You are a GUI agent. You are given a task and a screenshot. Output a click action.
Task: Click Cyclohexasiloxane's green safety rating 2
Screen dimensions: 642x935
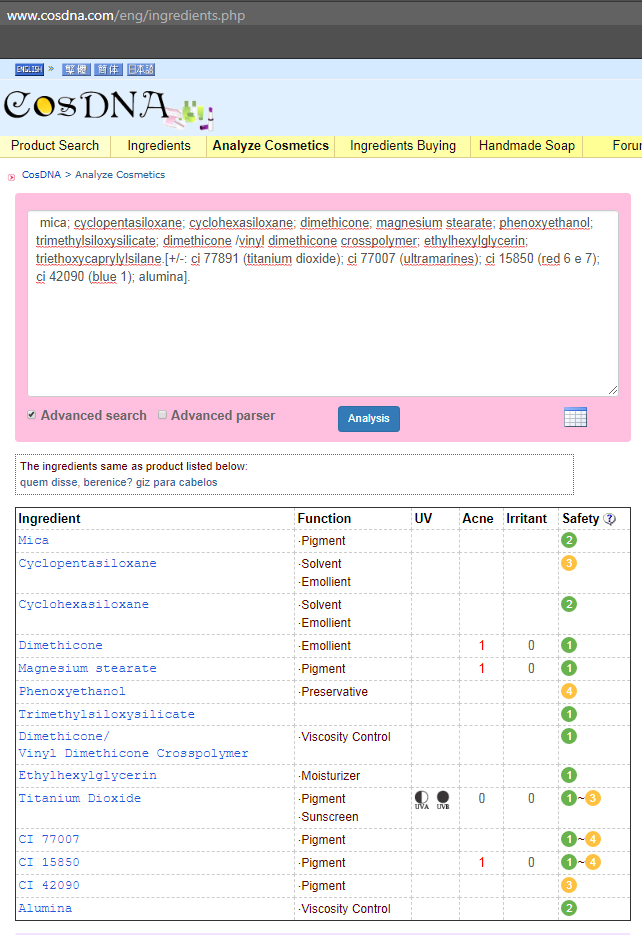click(569, 604)
